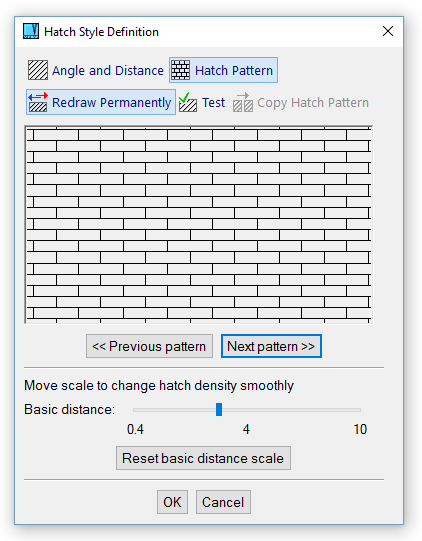Click the app icon in the title bar
The image size is (422, 541).
click(31, 31)
